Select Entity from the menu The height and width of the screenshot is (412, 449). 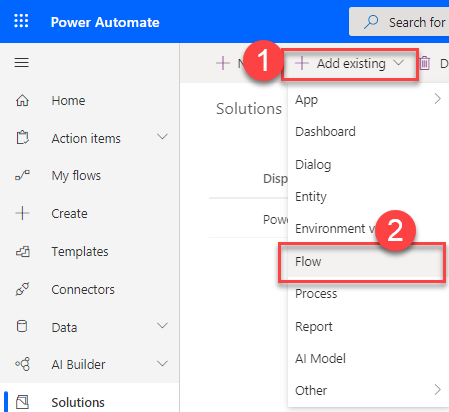click(x=368, y=196)
